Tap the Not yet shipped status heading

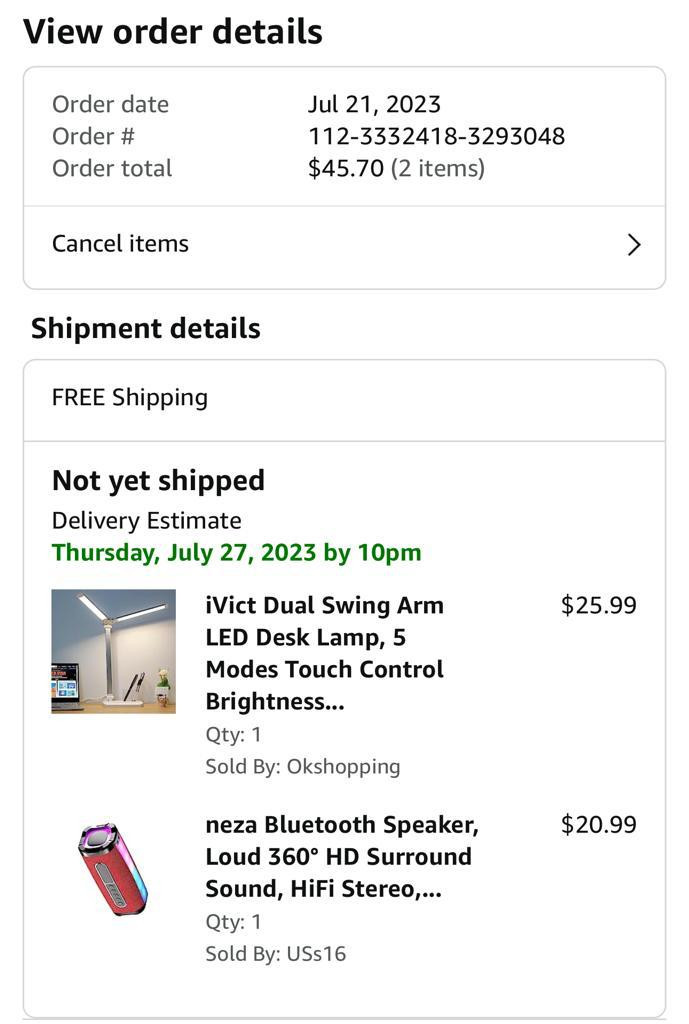coord(158,481)
